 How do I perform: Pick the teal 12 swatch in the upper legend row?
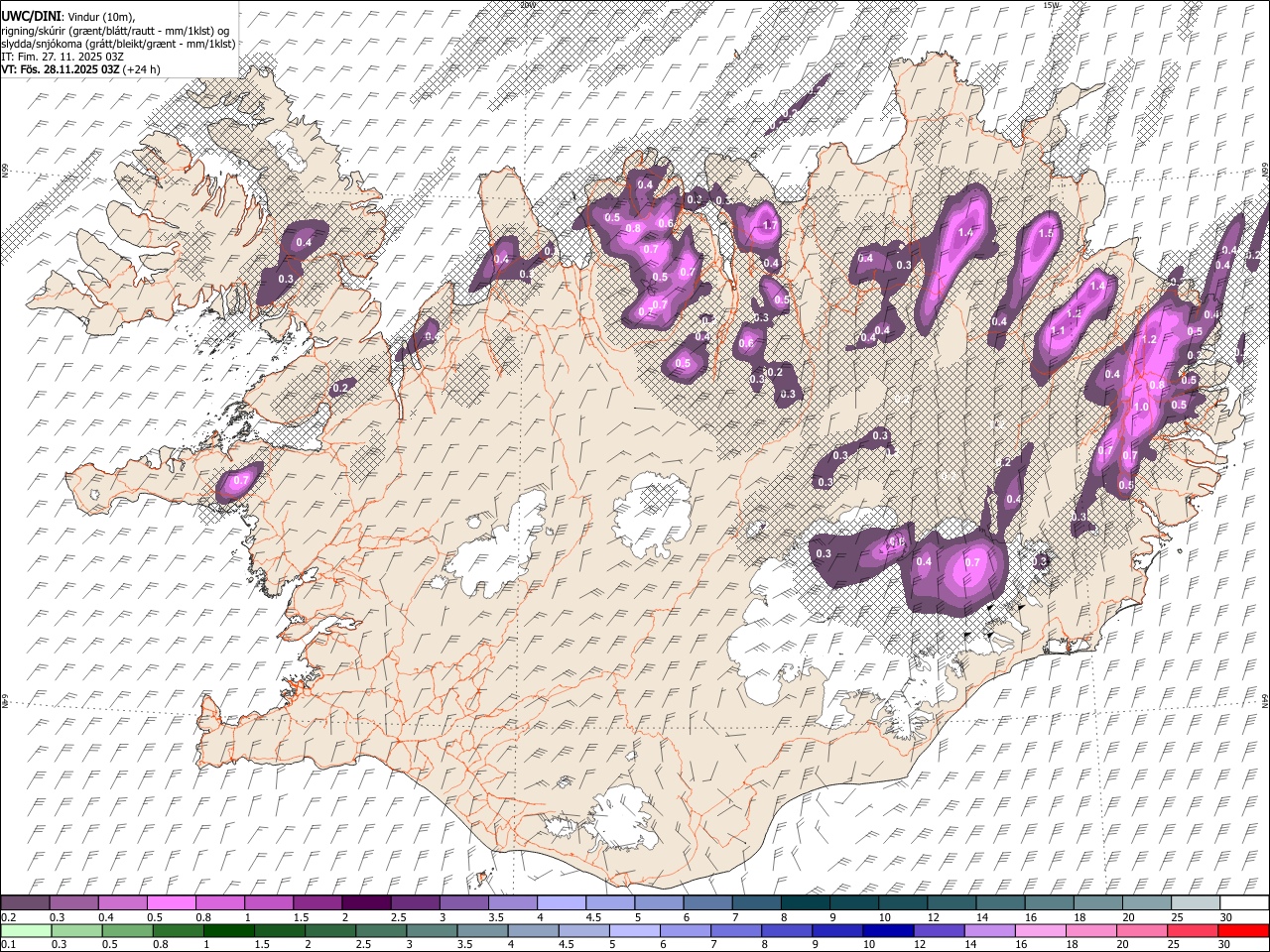pyautogui.click(x=952, y=903)
